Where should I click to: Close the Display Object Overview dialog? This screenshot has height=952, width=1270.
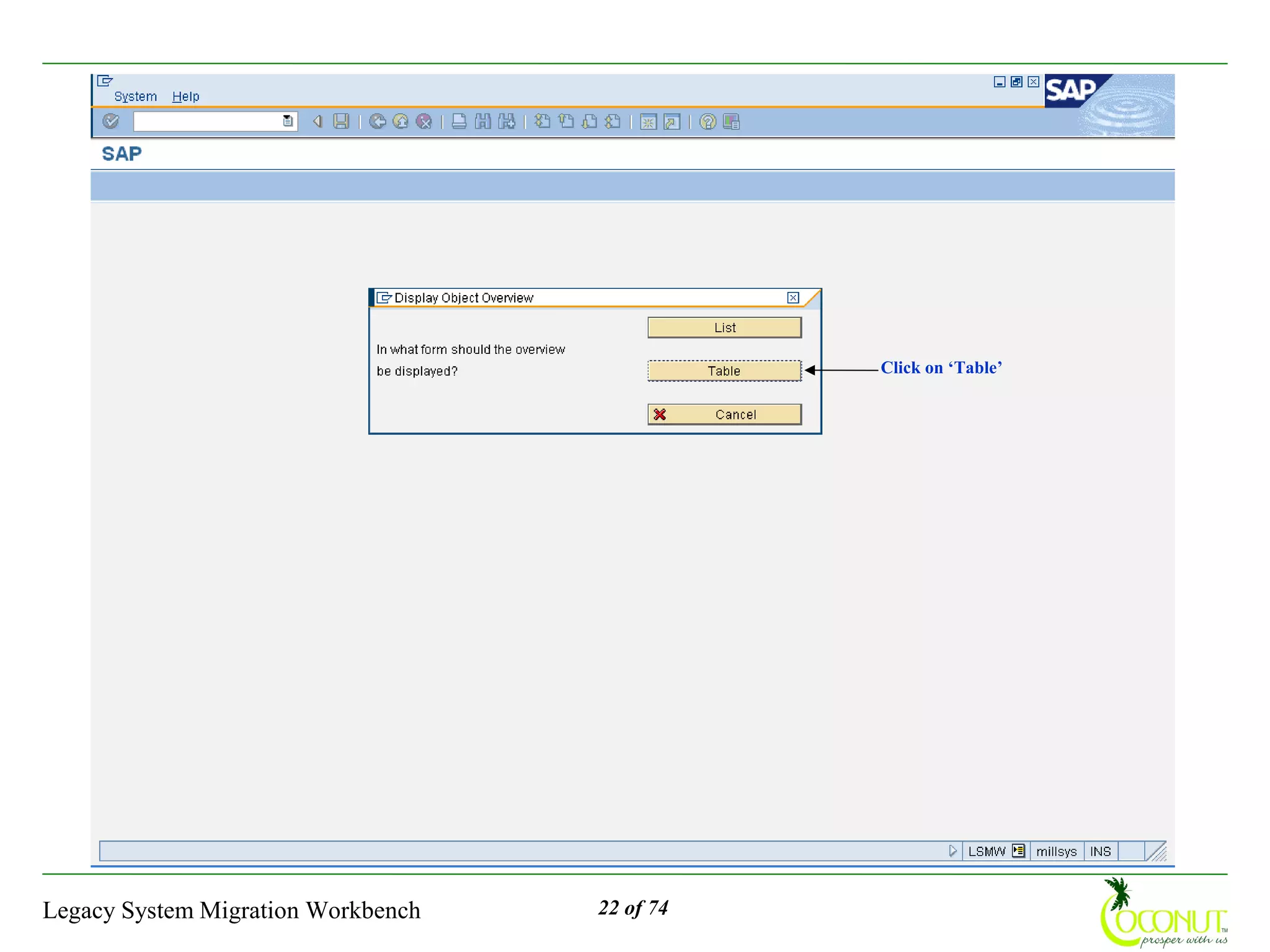coord(793,297)
